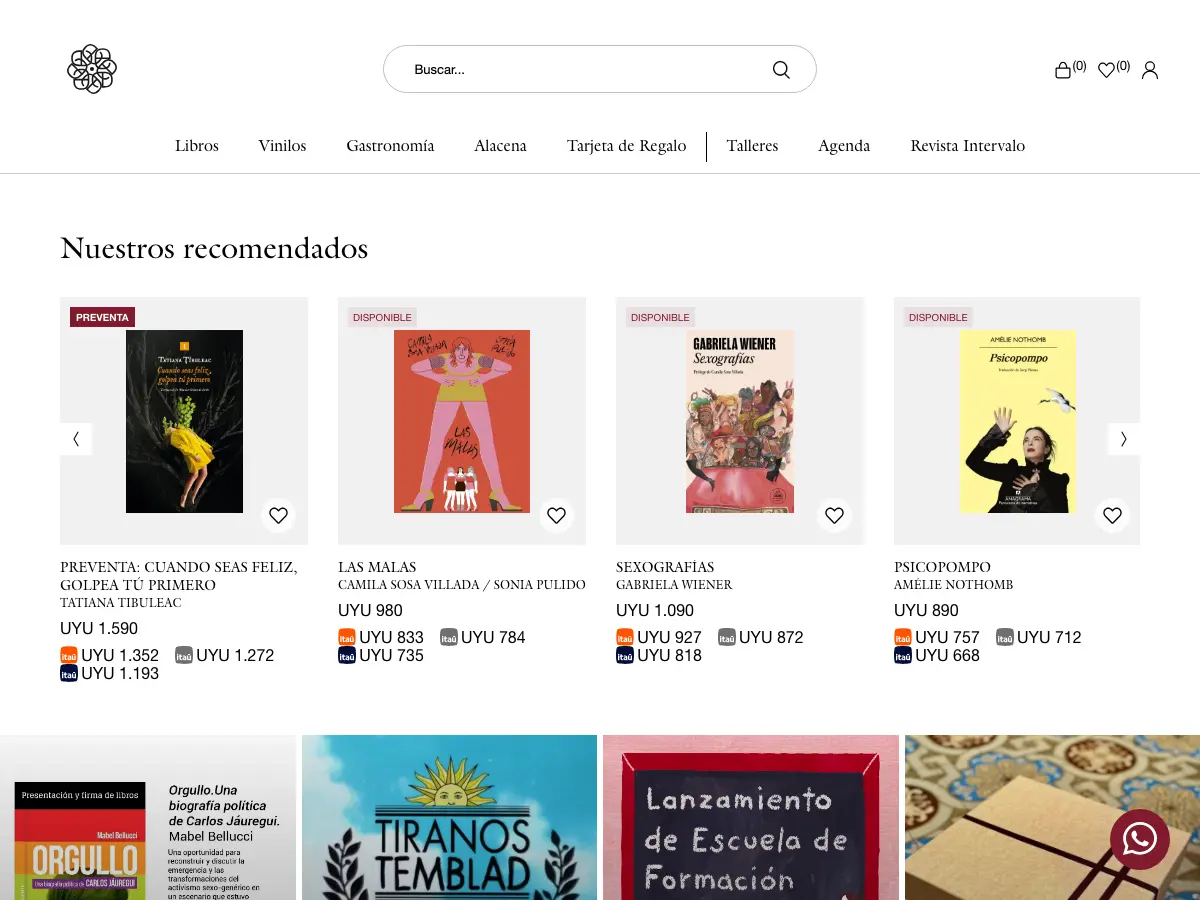Open the wishlist heart icon in header
This screenshot has height=900, width=1200.
(x=1106, y=70)
